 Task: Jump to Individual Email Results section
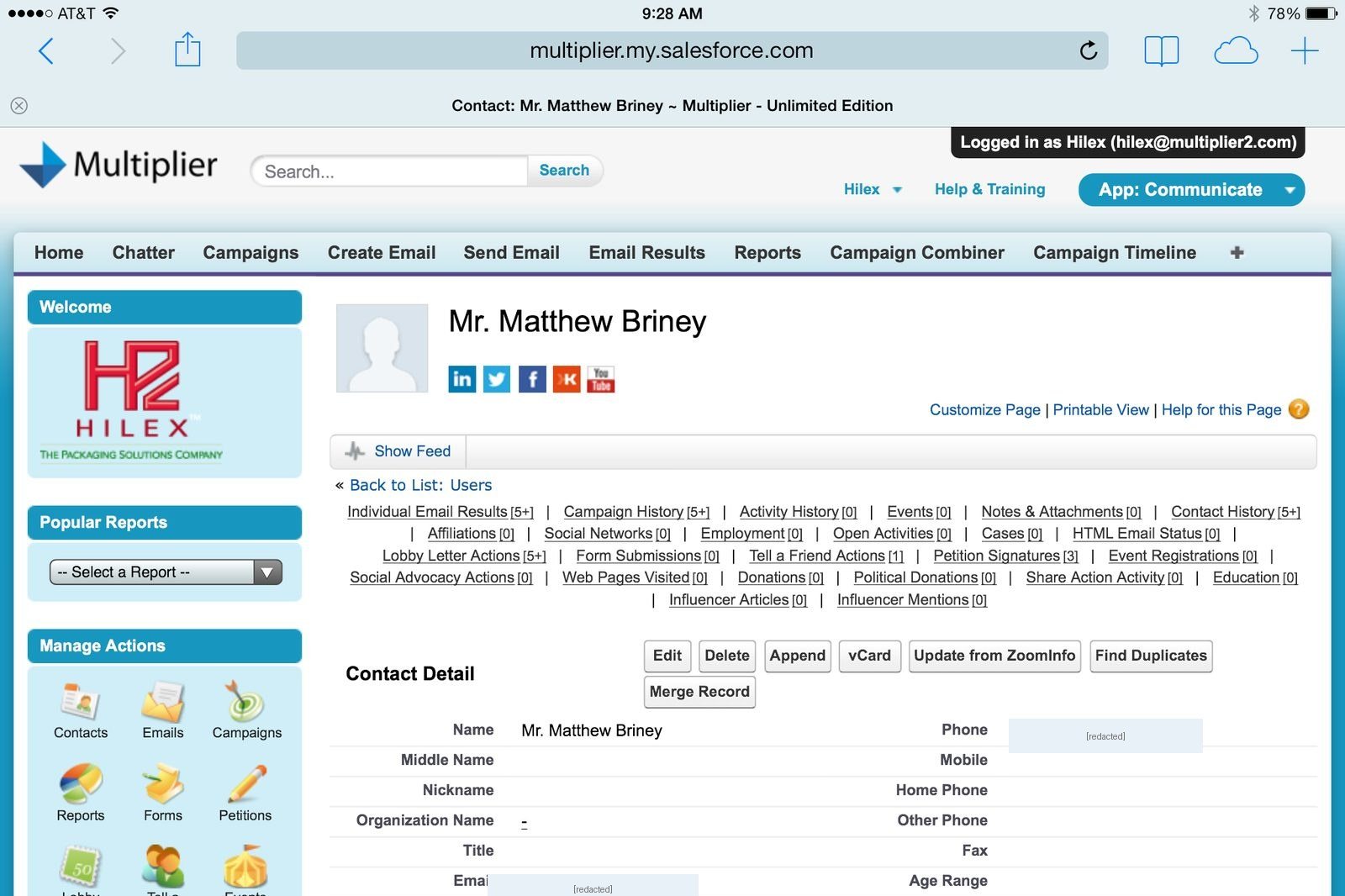[x=440, y=512]
